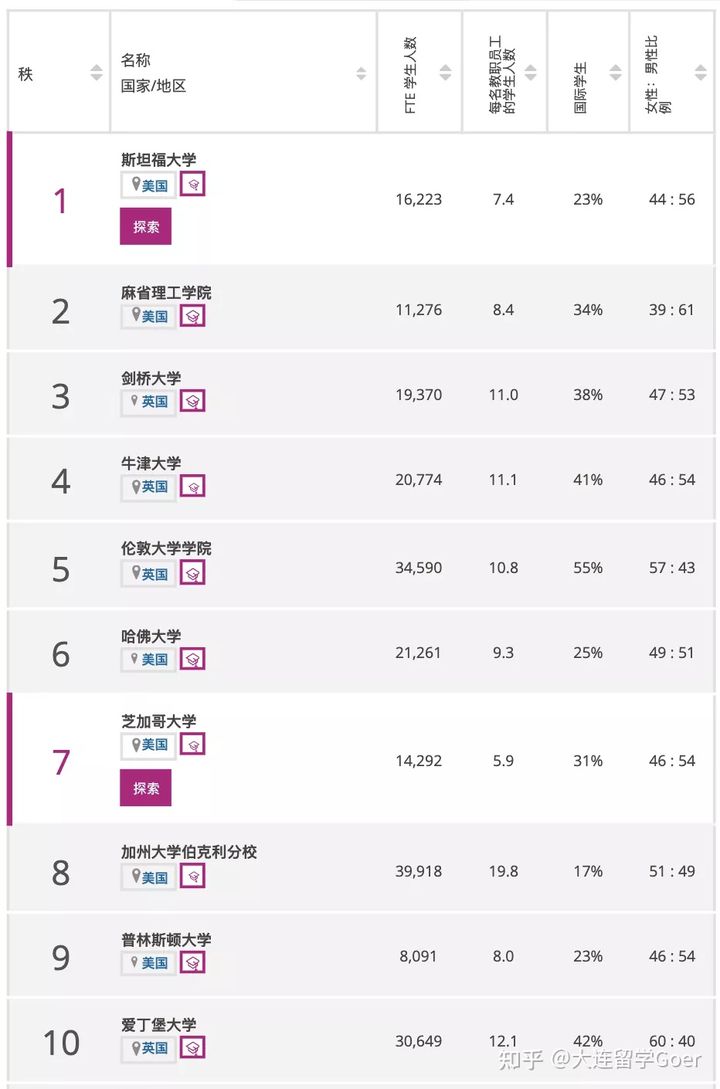Sort by FTE 学生人数 column arrows
The height and width of the screenshot is (1089, 720).
[446, 72]
